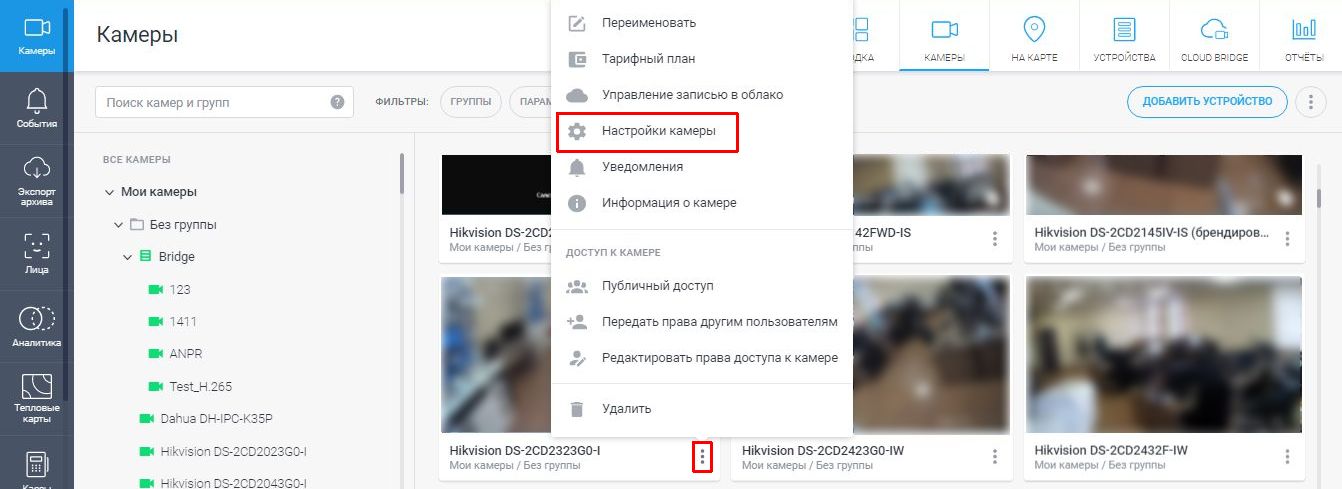The image size is (1342, 489).
Task: Collapse the Bridge device node
Action: (128, 257)
